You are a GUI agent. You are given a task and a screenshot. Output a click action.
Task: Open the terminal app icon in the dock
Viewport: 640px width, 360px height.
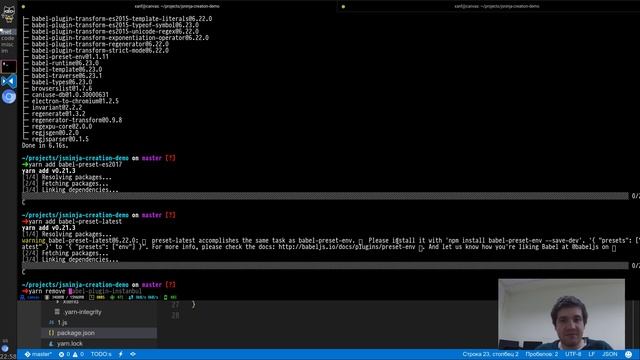point(9,67)
